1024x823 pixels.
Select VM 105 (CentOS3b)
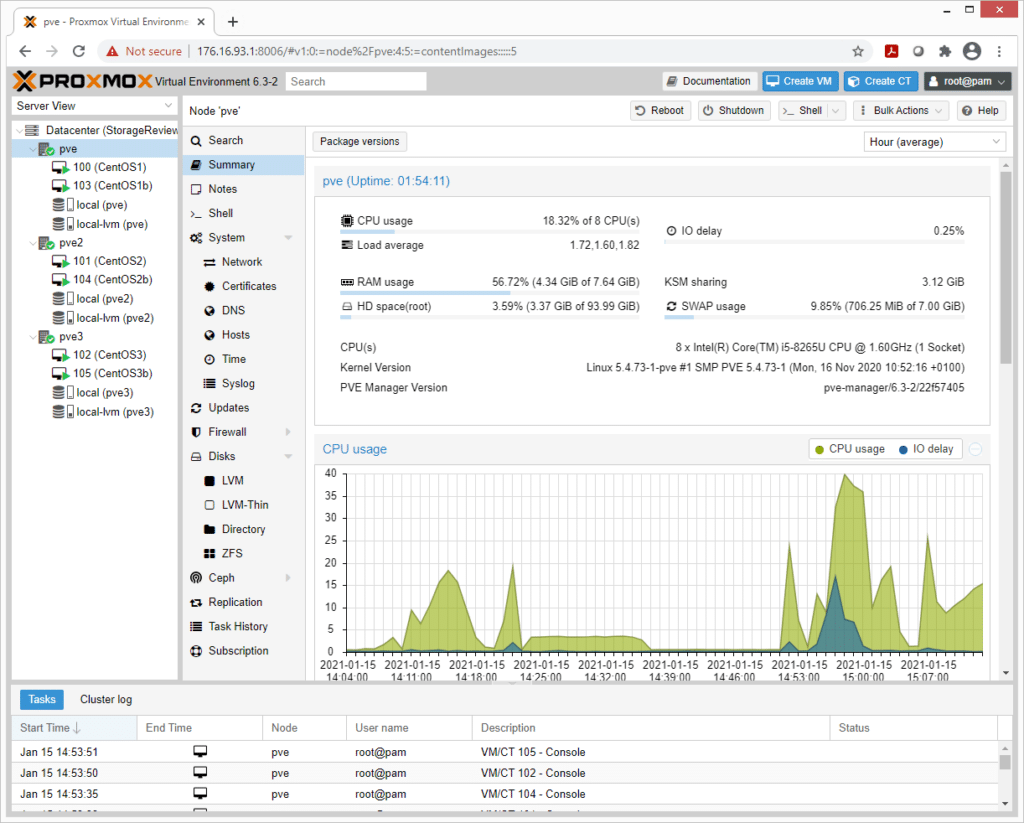pyautogui.click(x=112, y=374)
